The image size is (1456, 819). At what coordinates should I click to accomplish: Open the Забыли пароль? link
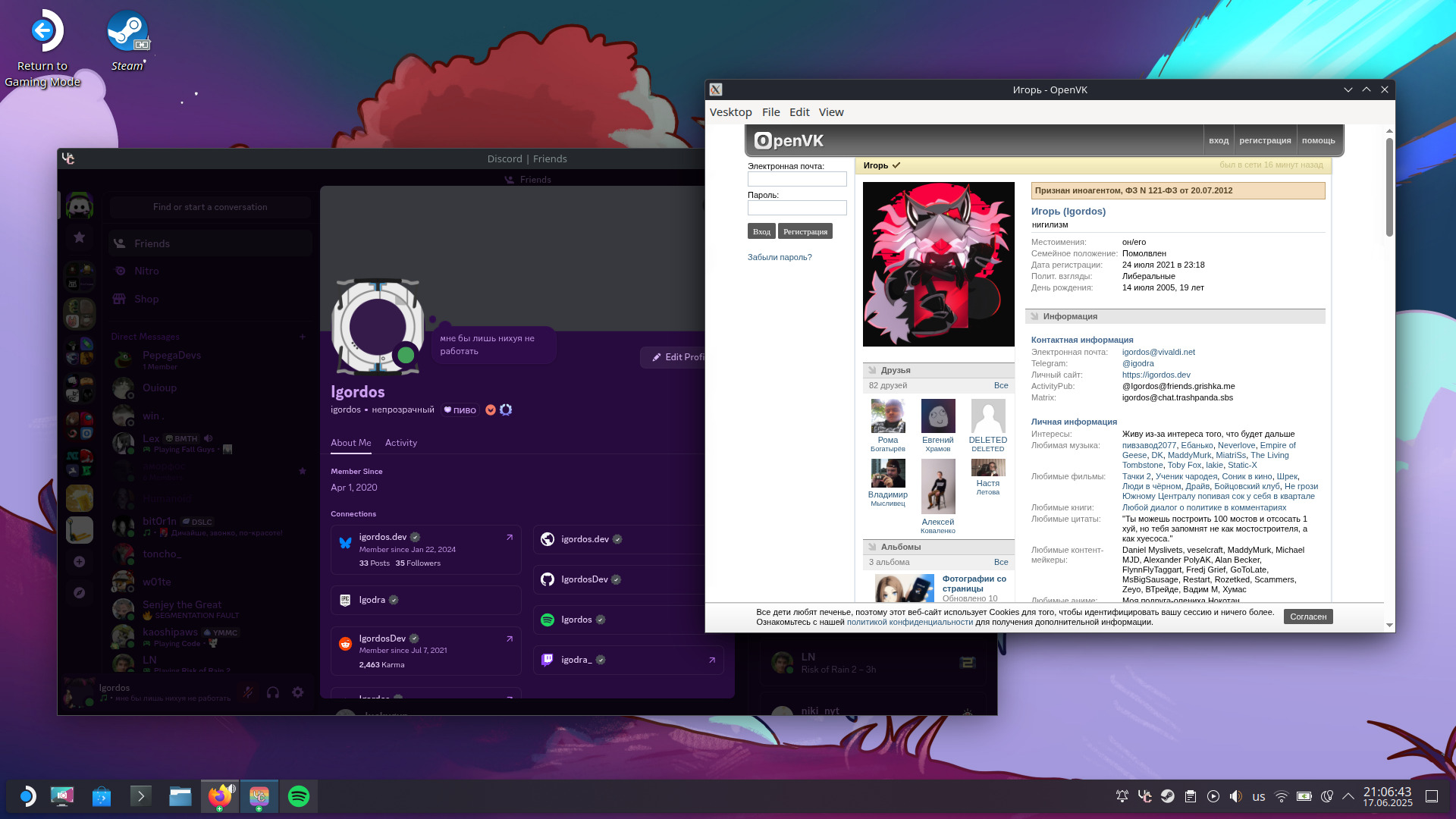[x=780, y=257]
